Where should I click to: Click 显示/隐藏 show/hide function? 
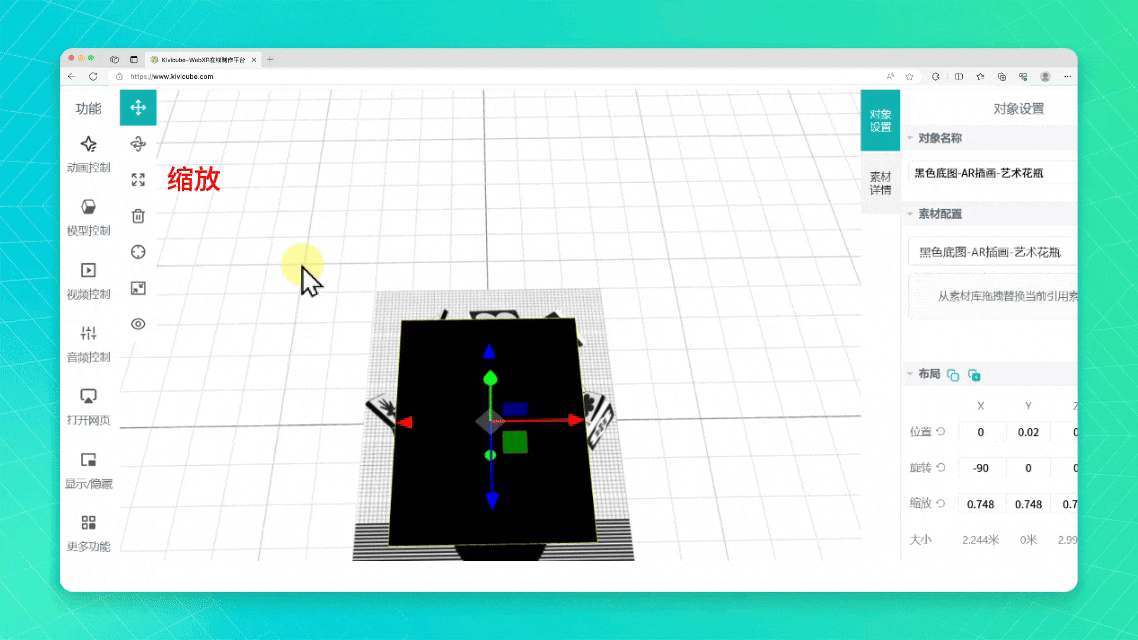[88, 470]
